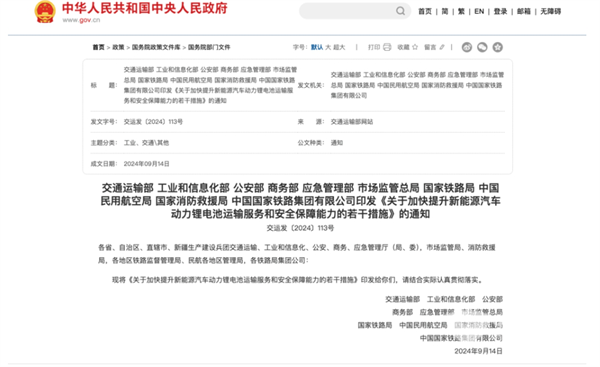Viewport: 600px width, 367px height.
Task: Open 国务院政策文件库 breadcrumb link
Action: coord(156,47)
